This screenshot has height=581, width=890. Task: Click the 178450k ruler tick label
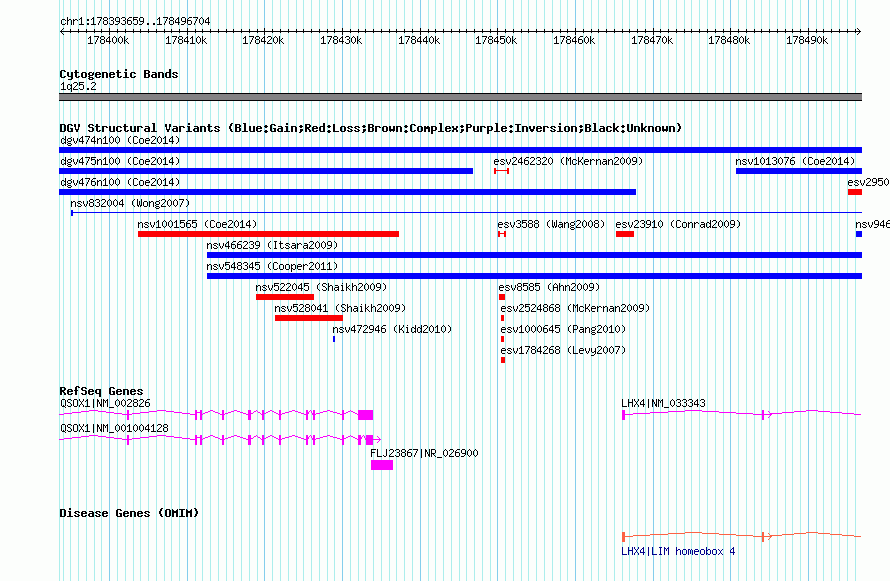[x=496, y=40]
